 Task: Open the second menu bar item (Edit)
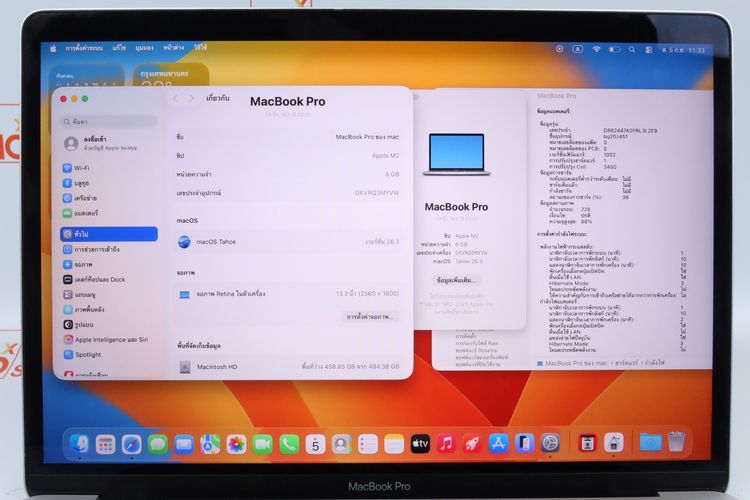119,48
